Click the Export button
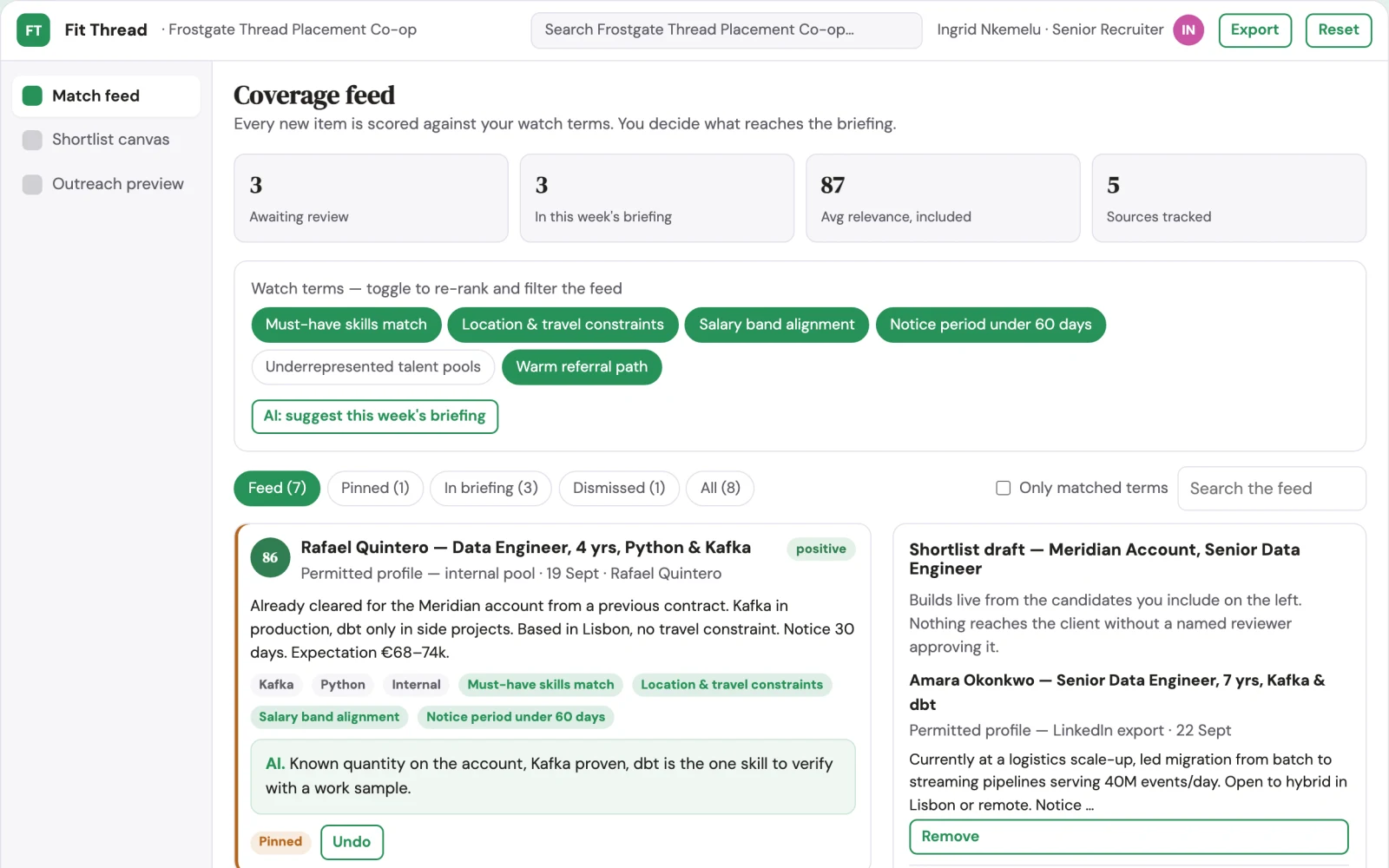Screen dimensions: 1389x868 1254,30
